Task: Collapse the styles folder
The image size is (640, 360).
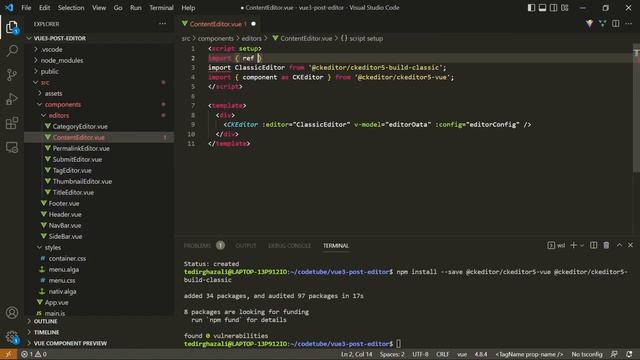Action: point(99,247)
